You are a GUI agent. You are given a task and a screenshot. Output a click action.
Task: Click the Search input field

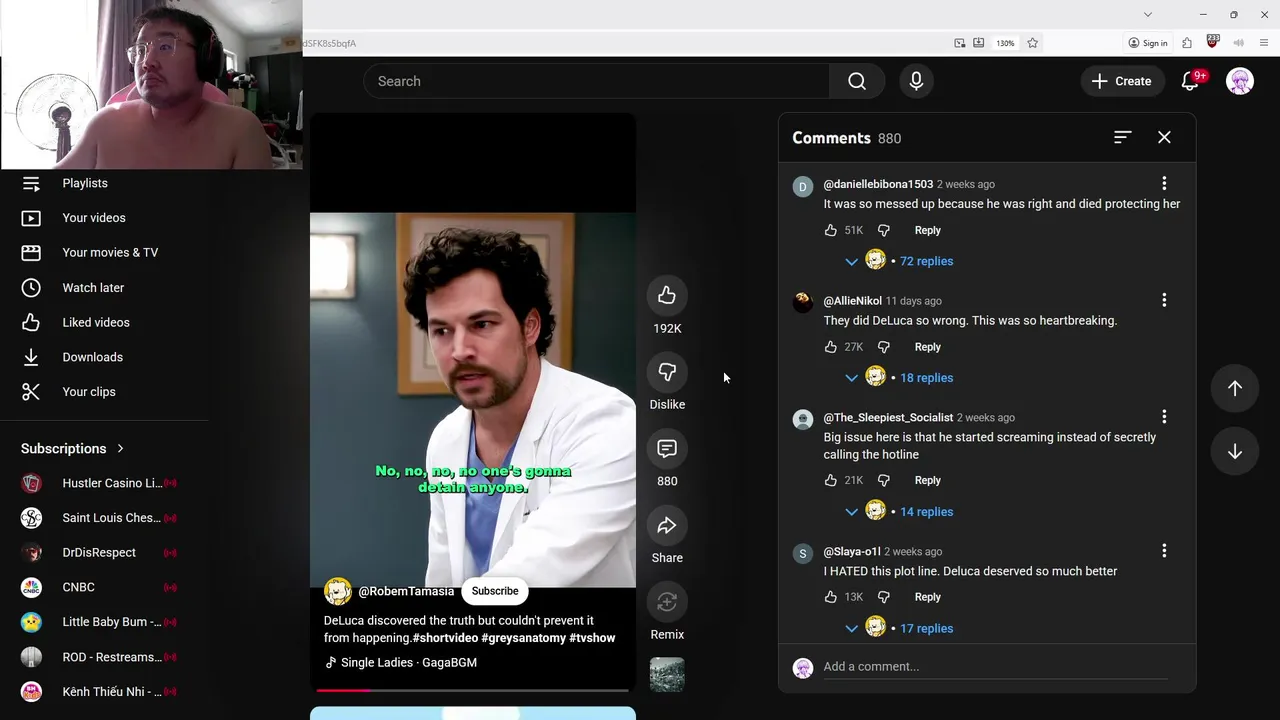pos(597,81)
